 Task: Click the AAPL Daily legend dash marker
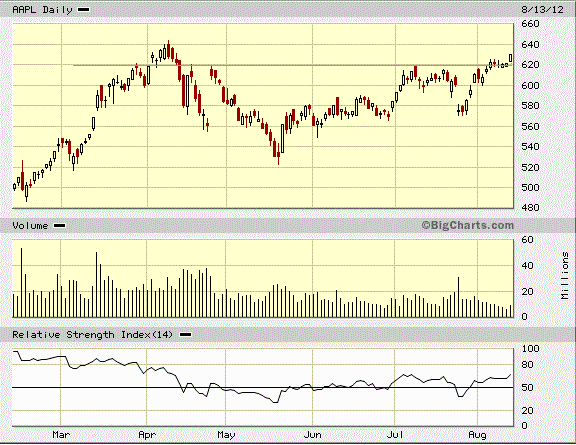click(83, 10)
